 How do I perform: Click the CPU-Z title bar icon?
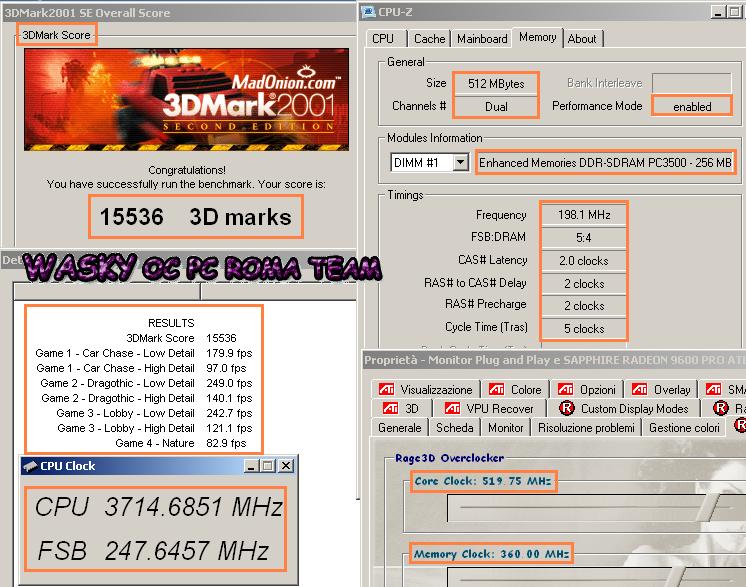(x=368, y=12)
